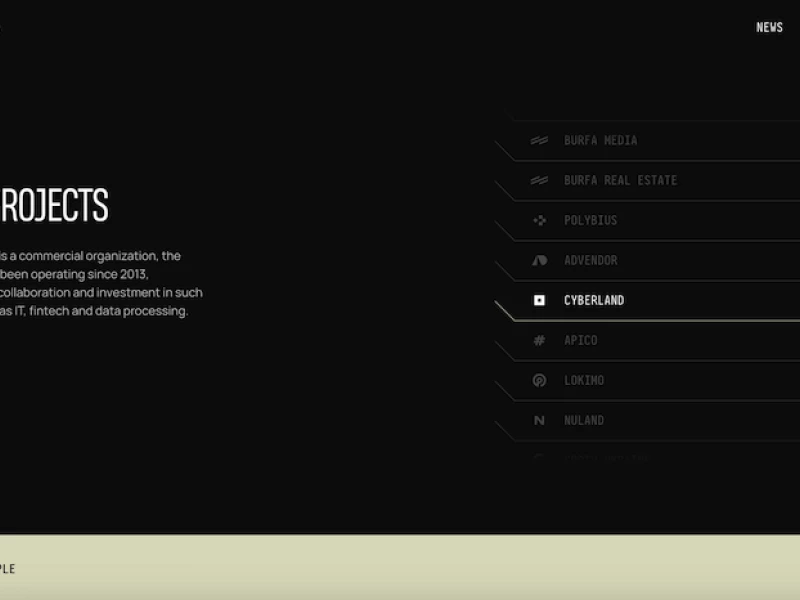Click the Advendor logo icon

pos(539,260)
